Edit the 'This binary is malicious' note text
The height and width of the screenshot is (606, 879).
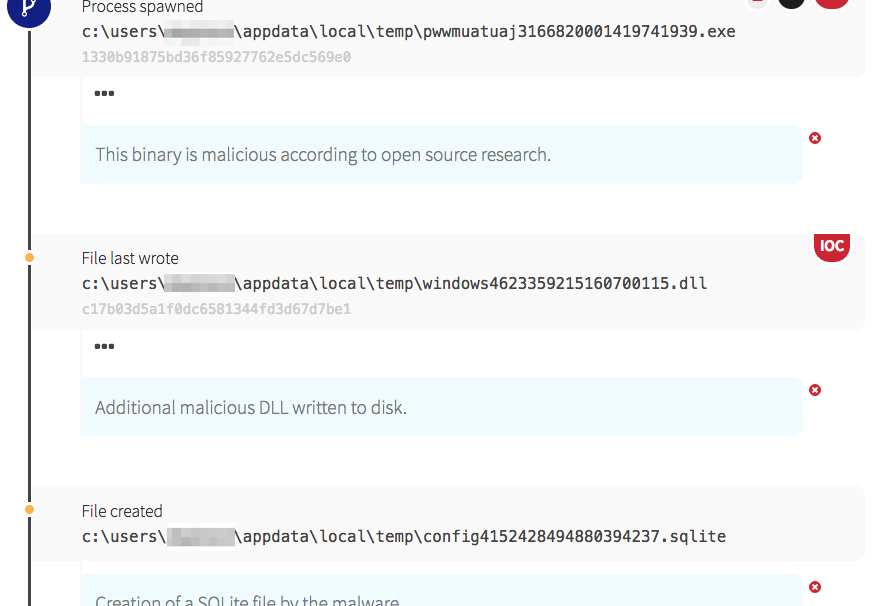(323, 155)
